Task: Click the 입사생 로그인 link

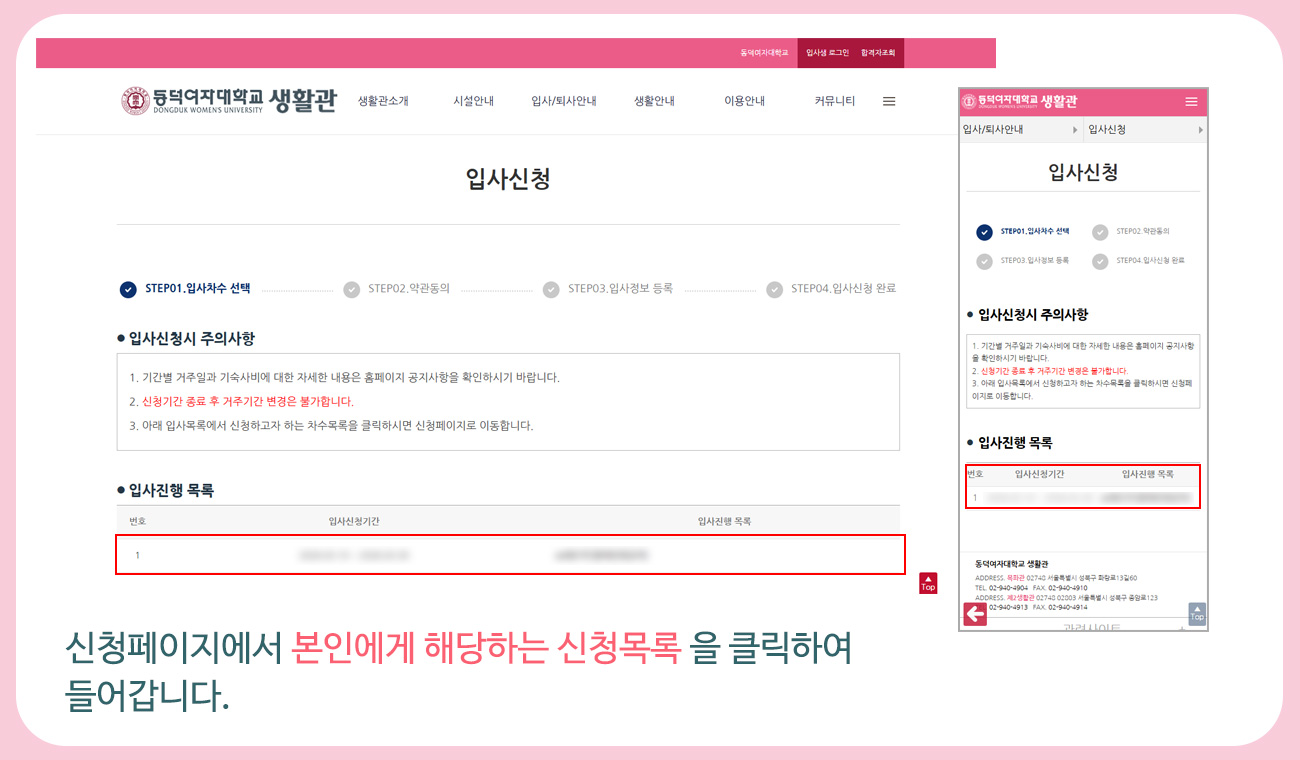Action: tap(827, 53)
